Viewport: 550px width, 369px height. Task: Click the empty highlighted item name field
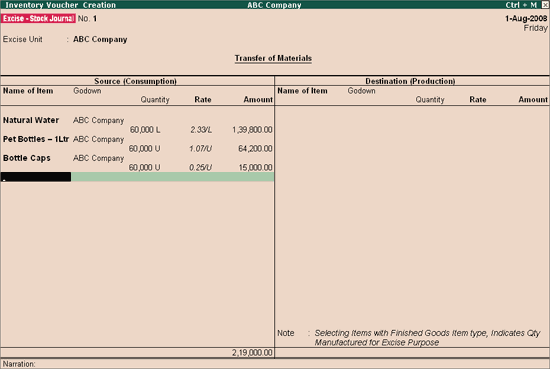click(36, 177)
